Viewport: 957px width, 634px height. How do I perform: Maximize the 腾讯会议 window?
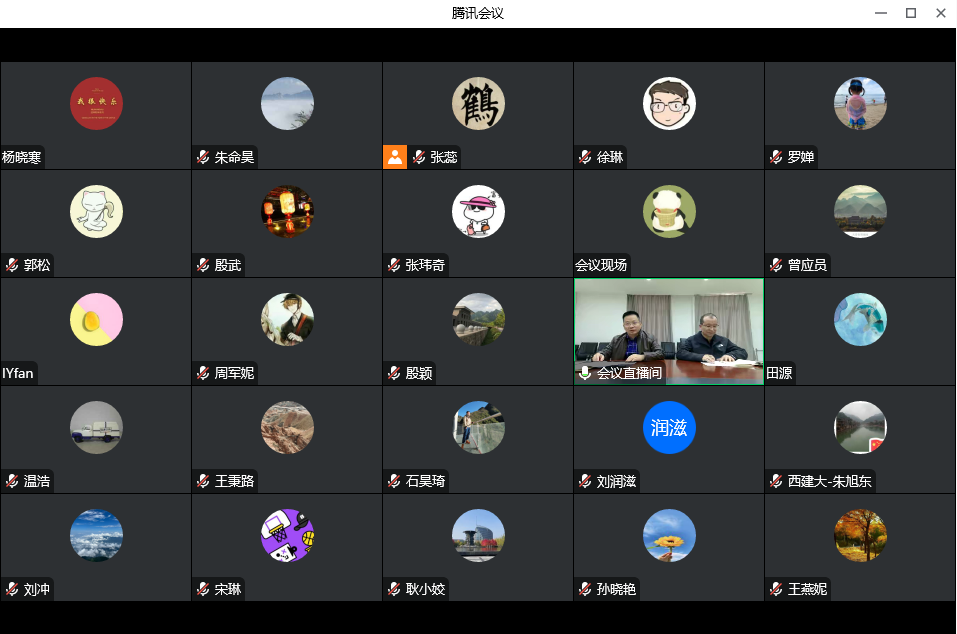(911, 13)
